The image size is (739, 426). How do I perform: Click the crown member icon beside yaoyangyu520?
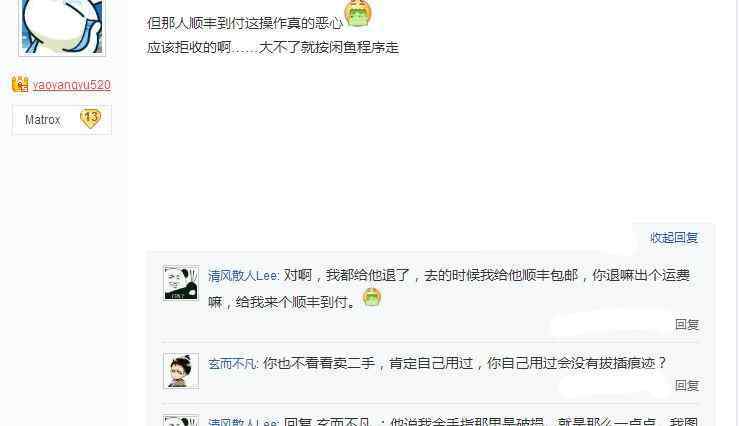click(x=20, y=84)
